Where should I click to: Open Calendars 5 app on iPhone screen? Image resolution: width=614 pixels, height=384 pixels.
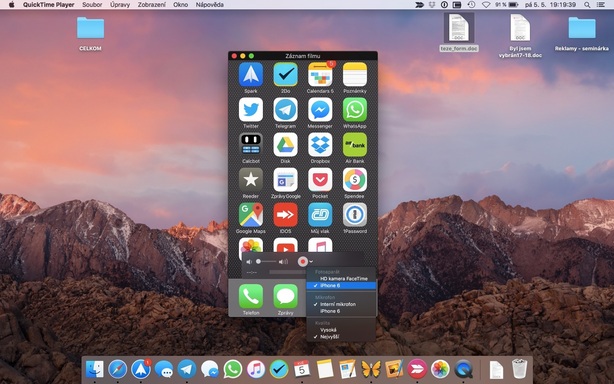point(320,74)
